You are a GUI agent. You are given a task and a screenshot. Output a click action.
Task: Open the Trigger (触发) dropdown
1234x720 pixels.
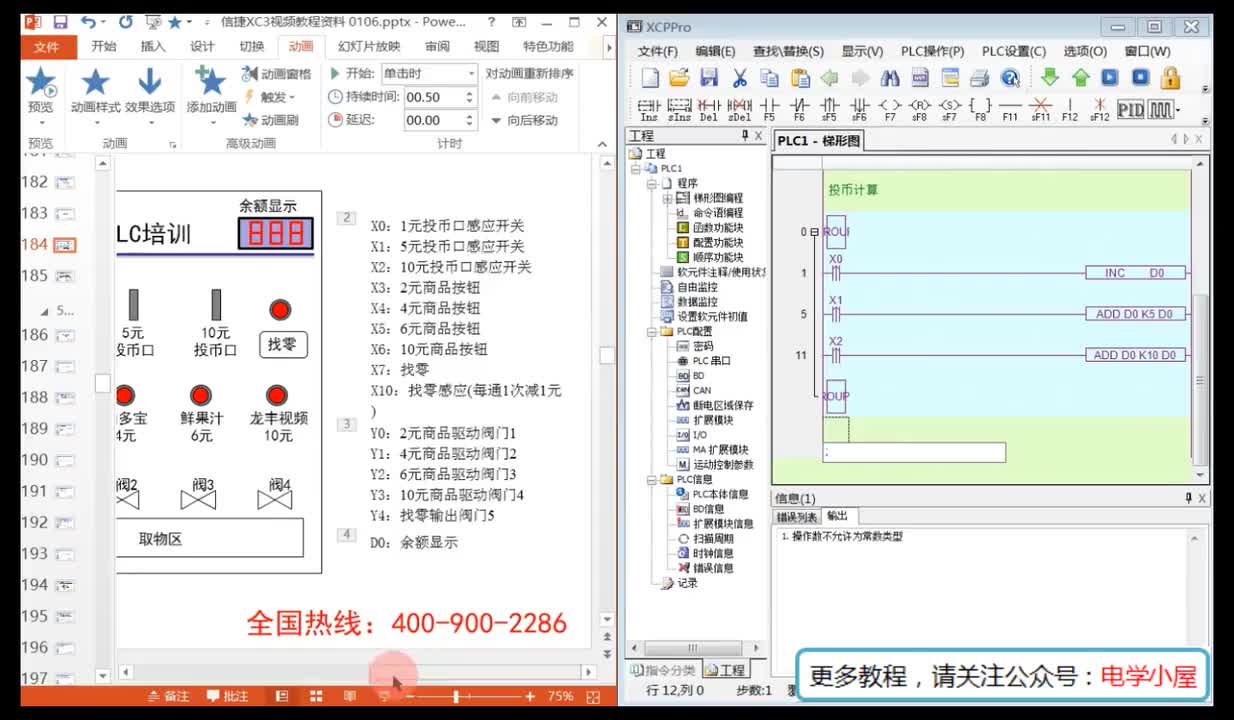270,97
